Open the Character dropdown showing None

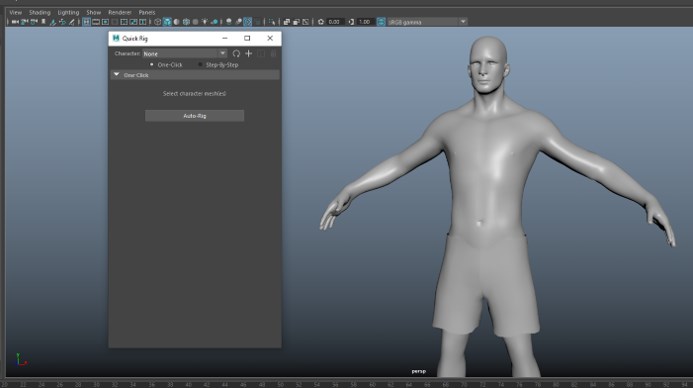click(x=185, y=53)
